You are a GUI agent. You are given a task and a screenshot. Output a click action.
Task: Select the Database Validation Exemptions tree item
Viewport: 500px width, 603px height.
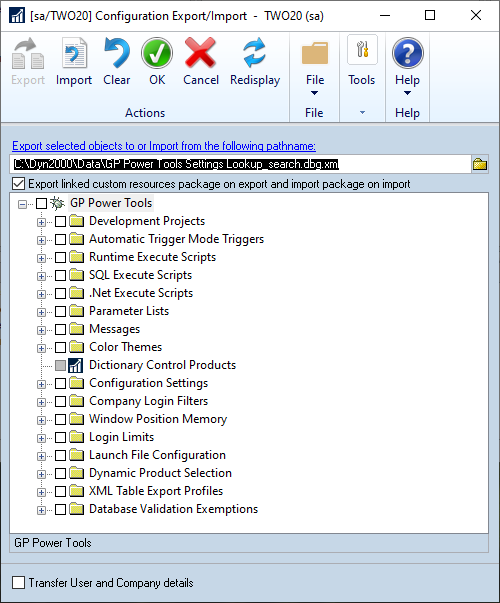pos(173,509)
